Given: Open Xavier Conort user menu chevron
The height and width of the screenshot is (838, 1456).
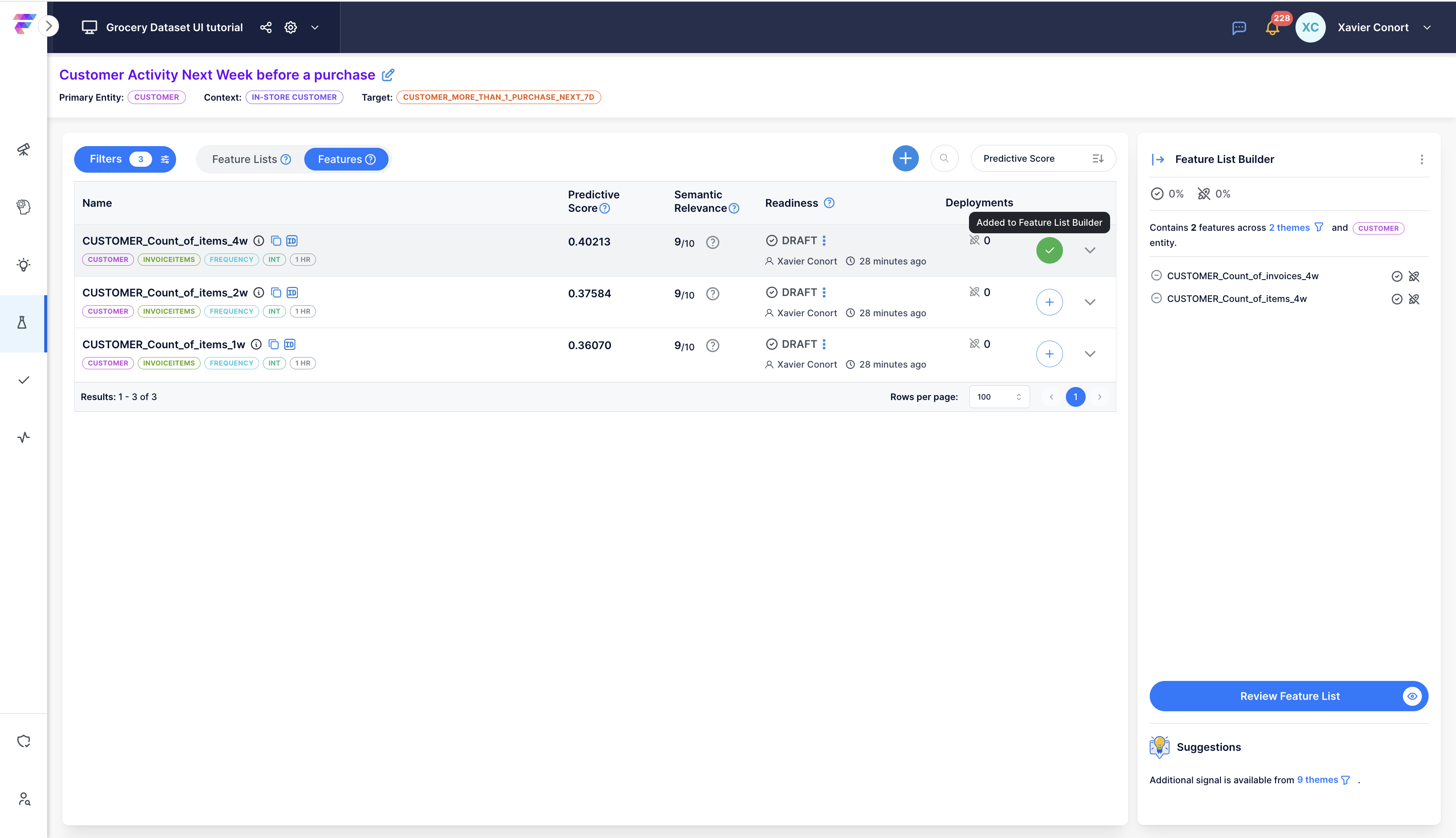Looking at the screenshot, I should (x=1427, y=28).
